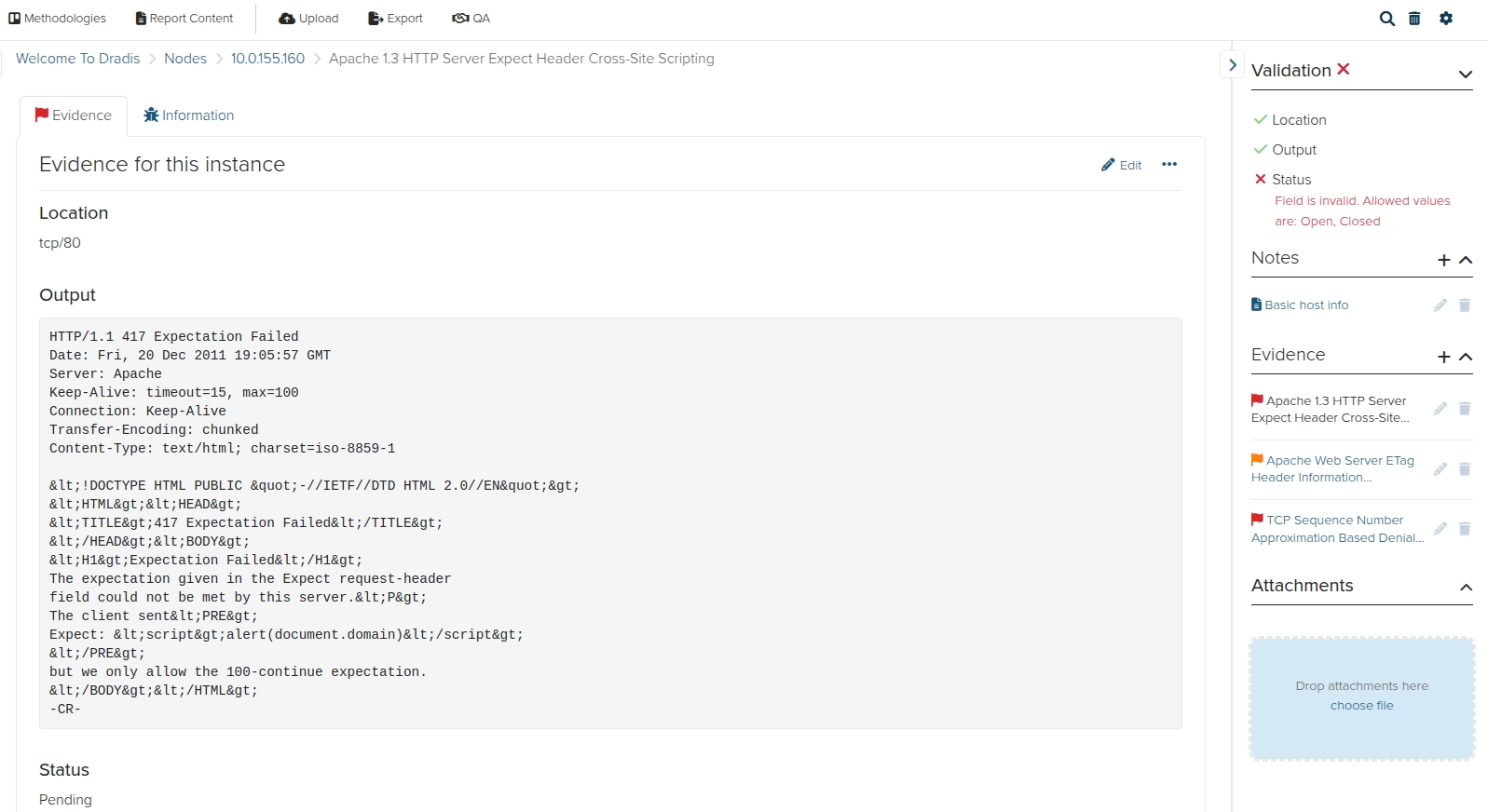Screen dimensions: 1488x812
Task: Click the Output validation entry
Action: [x=1285, y=150]
